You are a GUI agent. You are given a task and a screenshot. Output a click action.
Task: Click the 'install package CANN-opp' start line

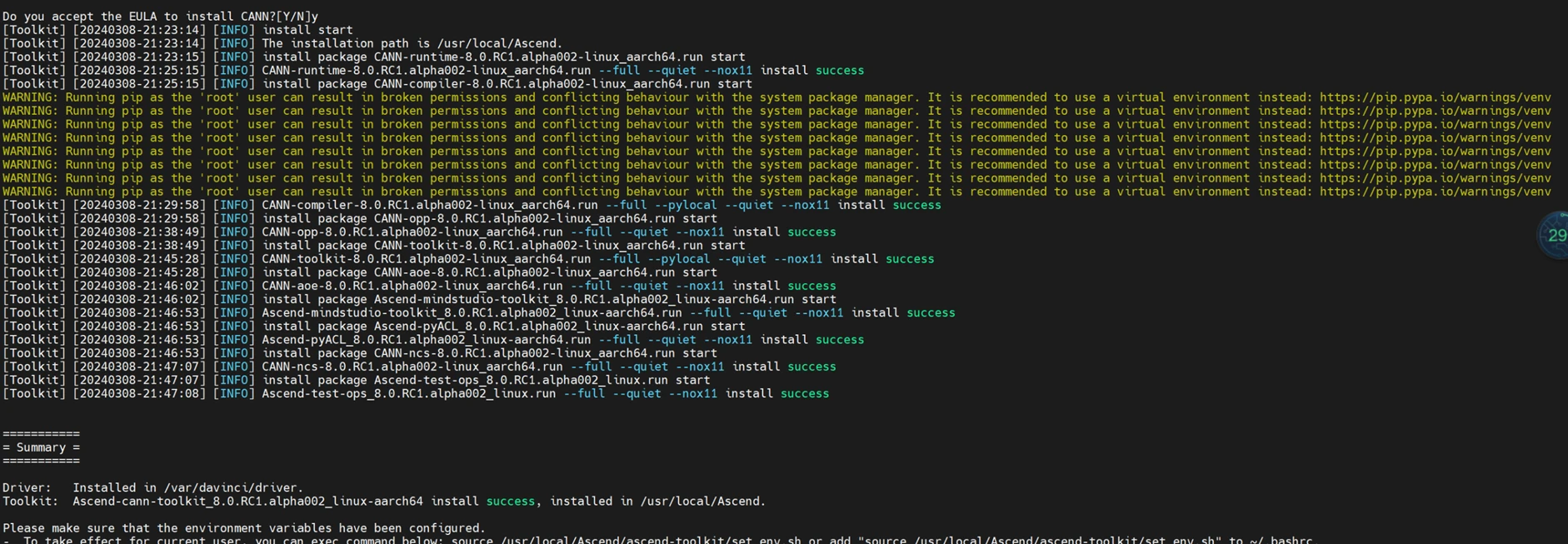point(359,218)
